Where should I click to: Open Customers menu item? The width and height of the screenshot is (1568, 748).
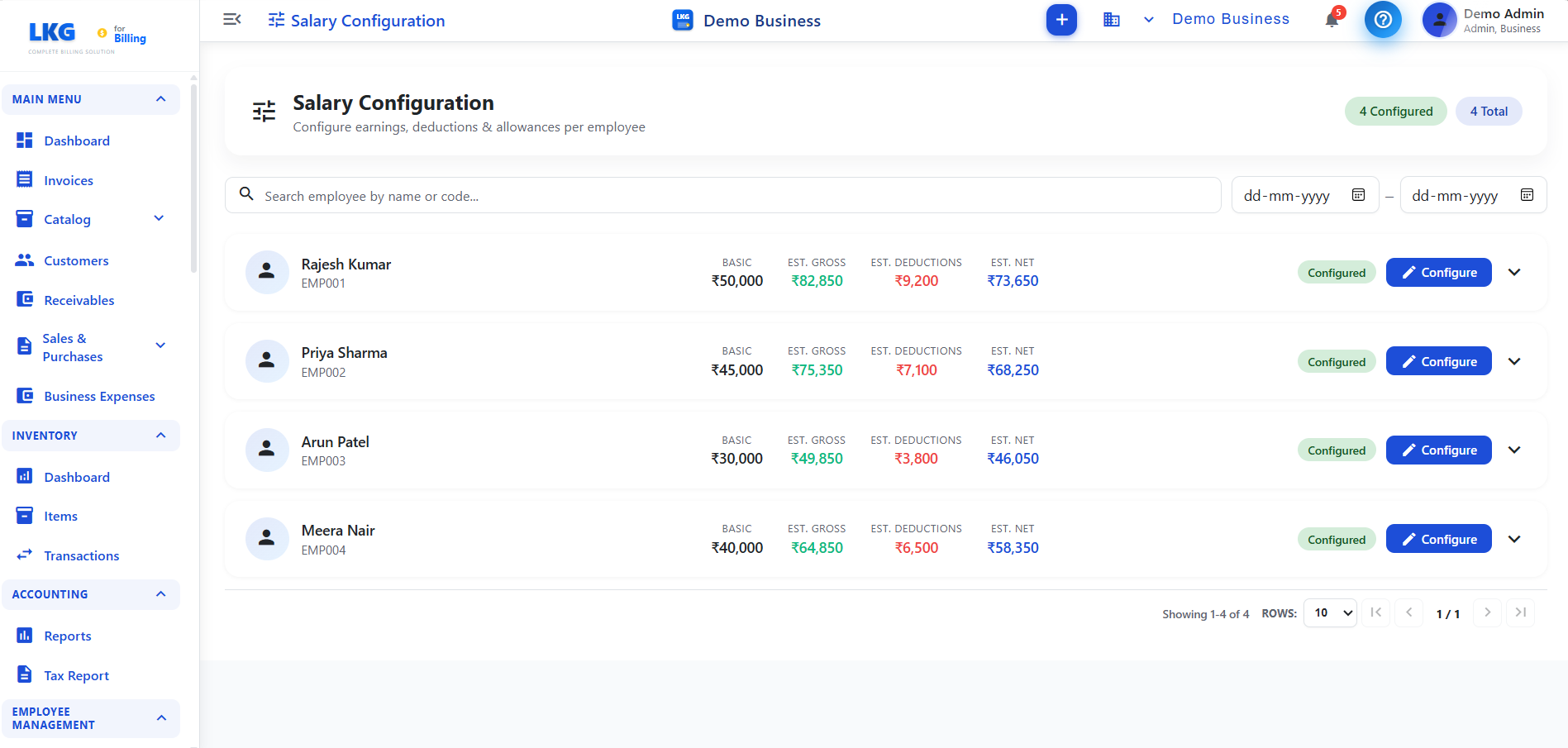click(x=76, y=260)
